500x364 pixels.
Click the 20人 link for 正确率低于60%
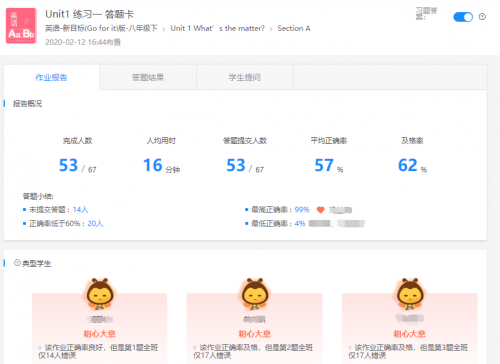point(95,223)
